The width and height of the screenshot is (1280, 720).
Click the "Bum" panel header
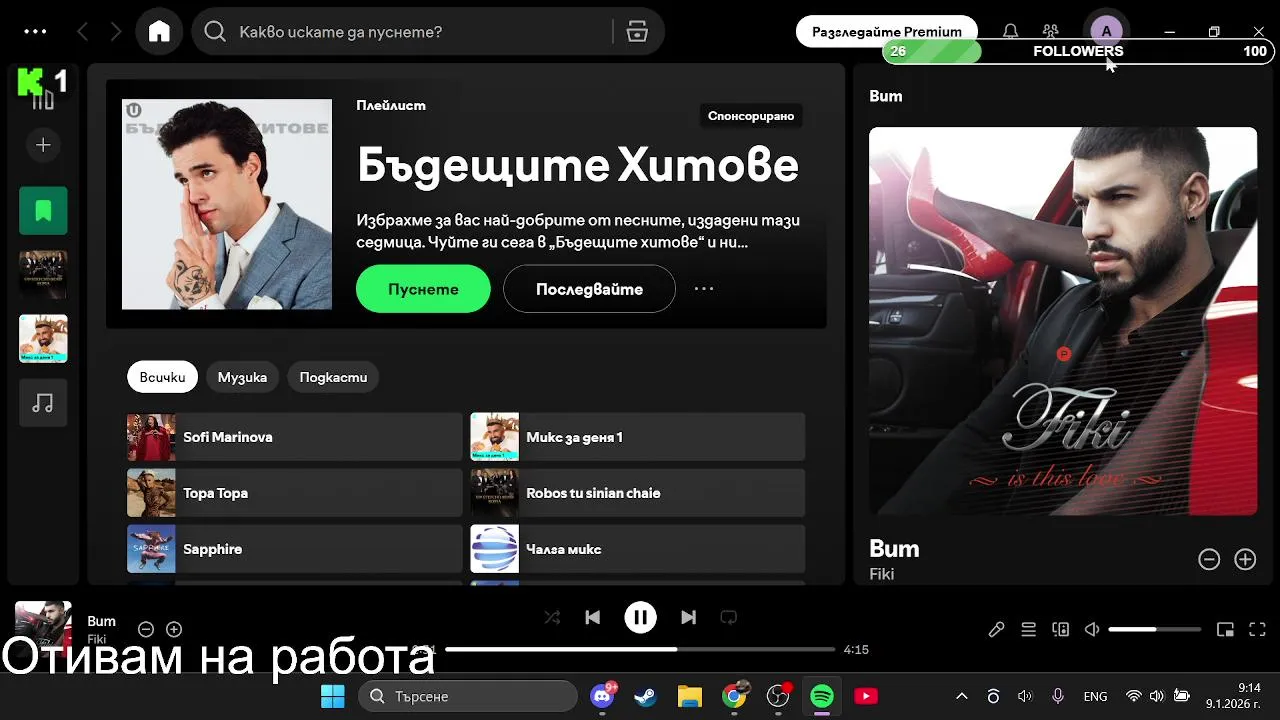point(886,96)
